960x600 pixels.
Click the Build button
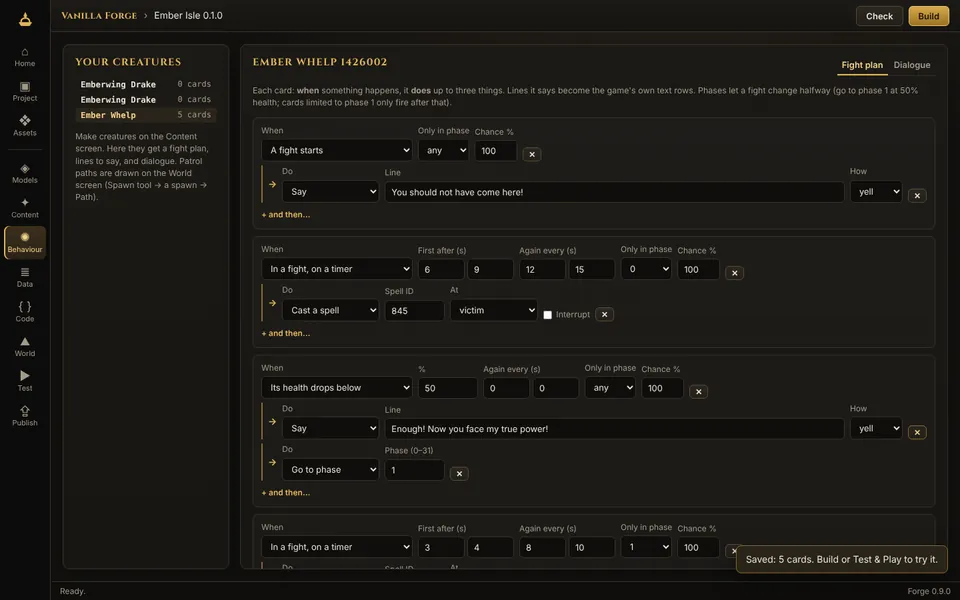(x=928, y=17)
